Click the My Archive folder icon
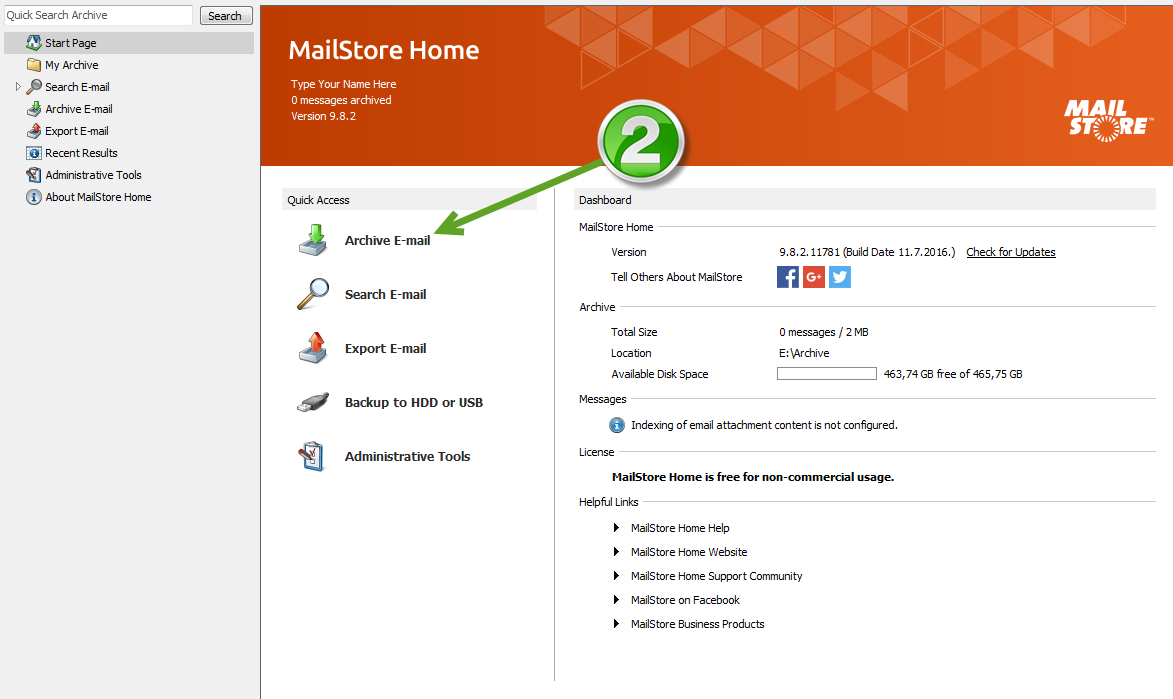The height and width of the screenshot is (699, 1173). [34, 64]
